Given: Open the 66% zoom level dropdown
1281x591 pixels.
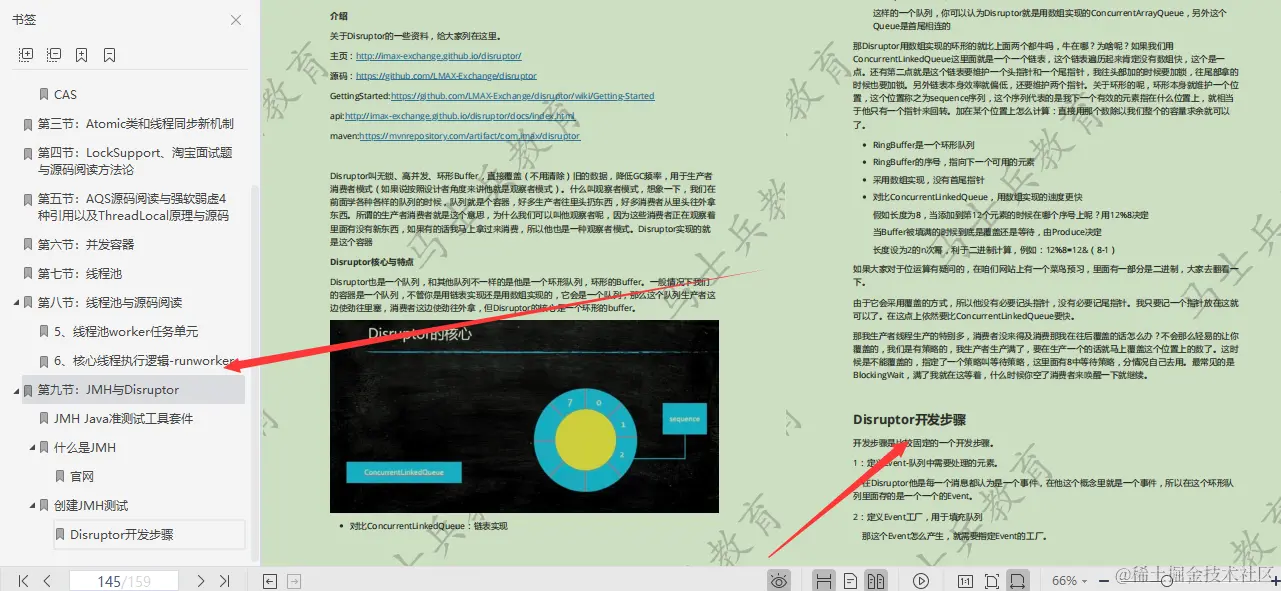Looking at the screenshot, I should pos(1070,581).
